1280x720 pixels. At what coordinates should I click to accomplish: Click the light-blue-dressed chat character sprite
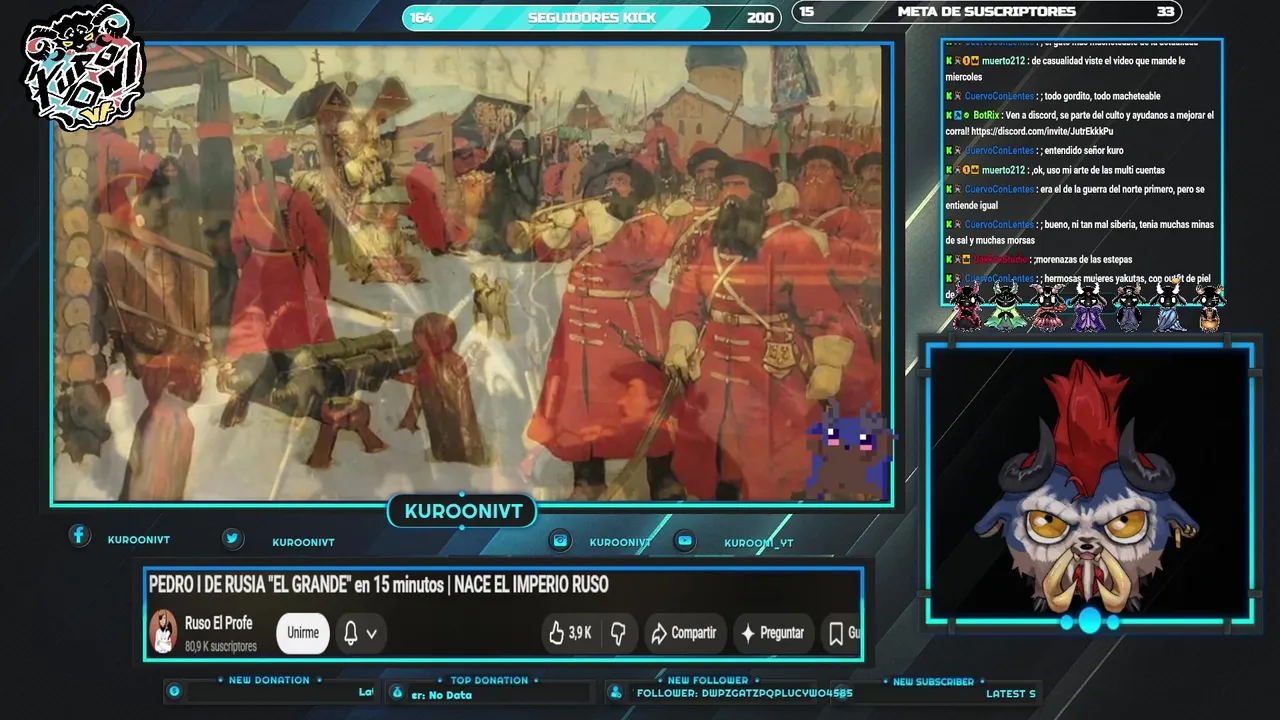(1168, 307)
